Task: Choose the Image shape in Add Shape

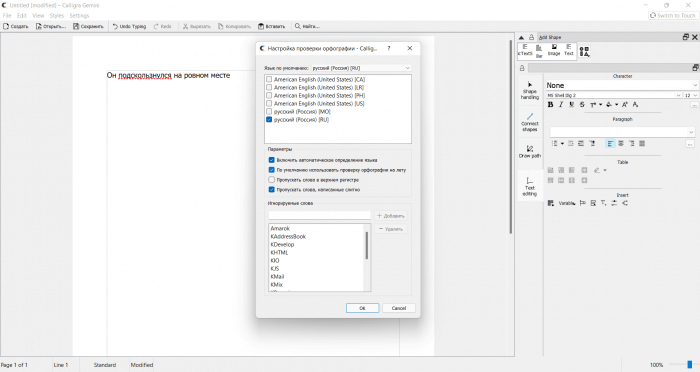Action: coord(554,50)
